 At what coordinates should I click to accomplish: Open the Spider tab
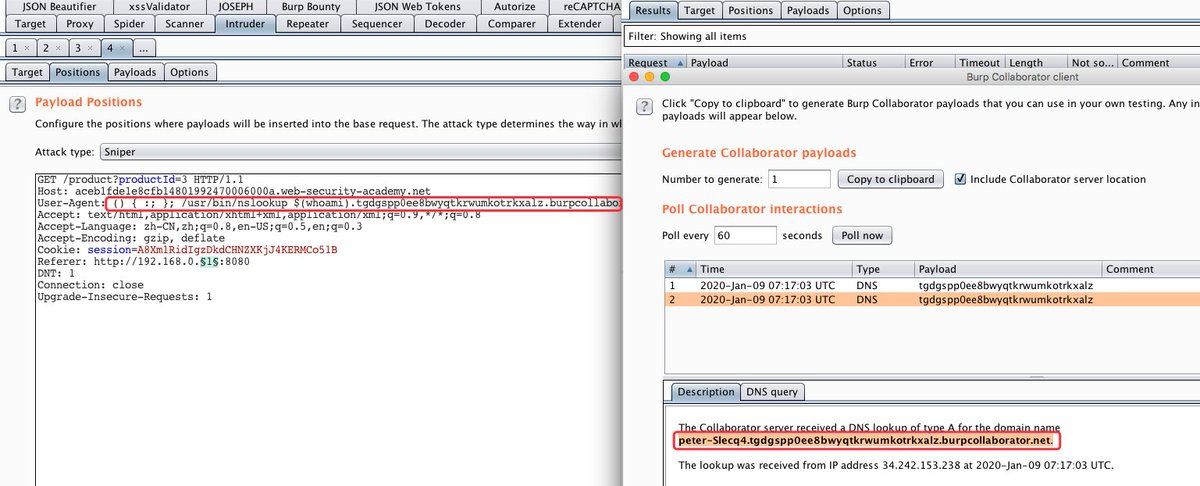[x=129, y=23]
